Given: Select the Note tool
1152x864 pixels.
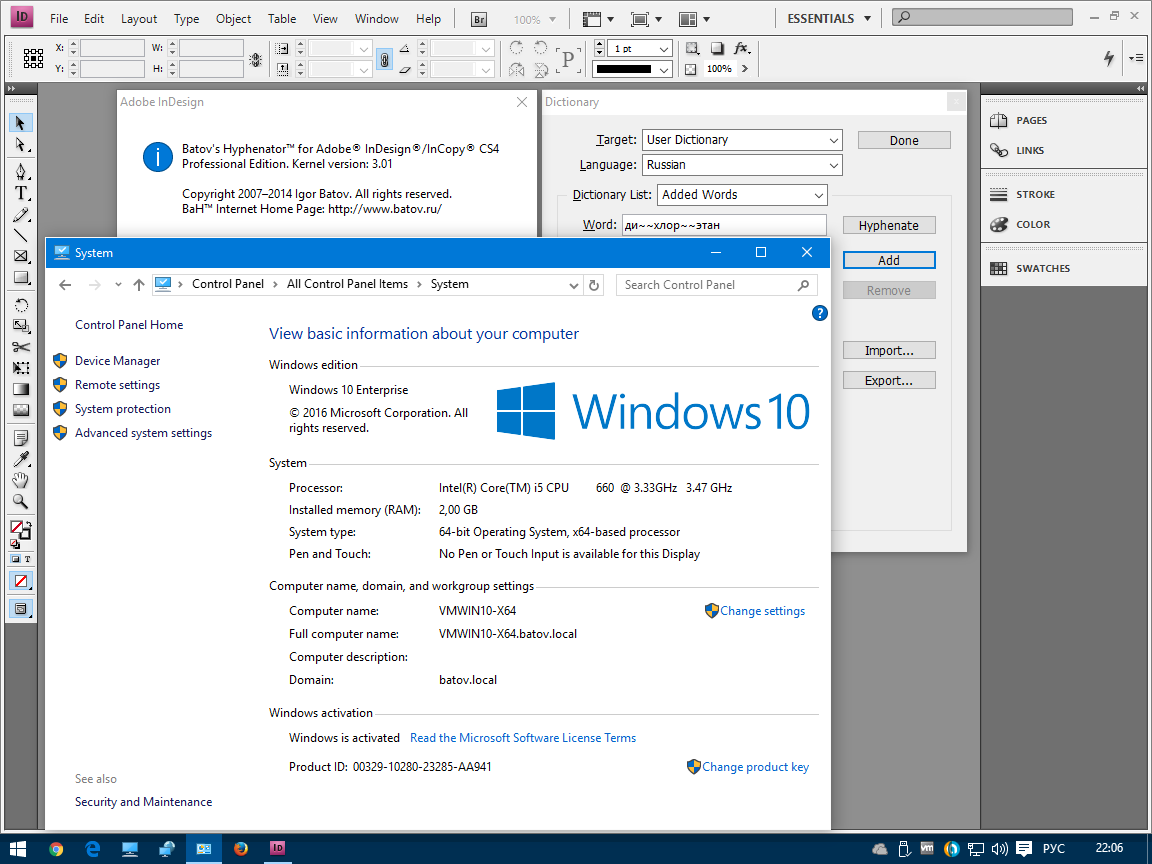Looking at the screenshot, I should click(21, 439).
